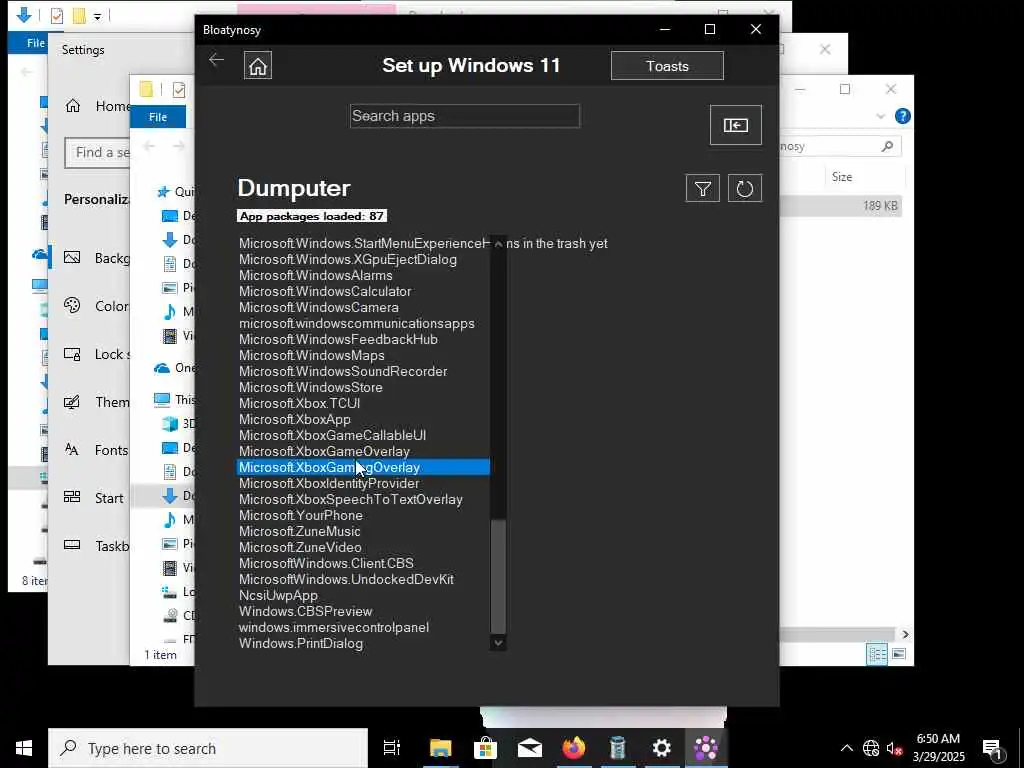Select Windows.PrintDialog package
Screen dimensions: 1024x768
point(301,644)
